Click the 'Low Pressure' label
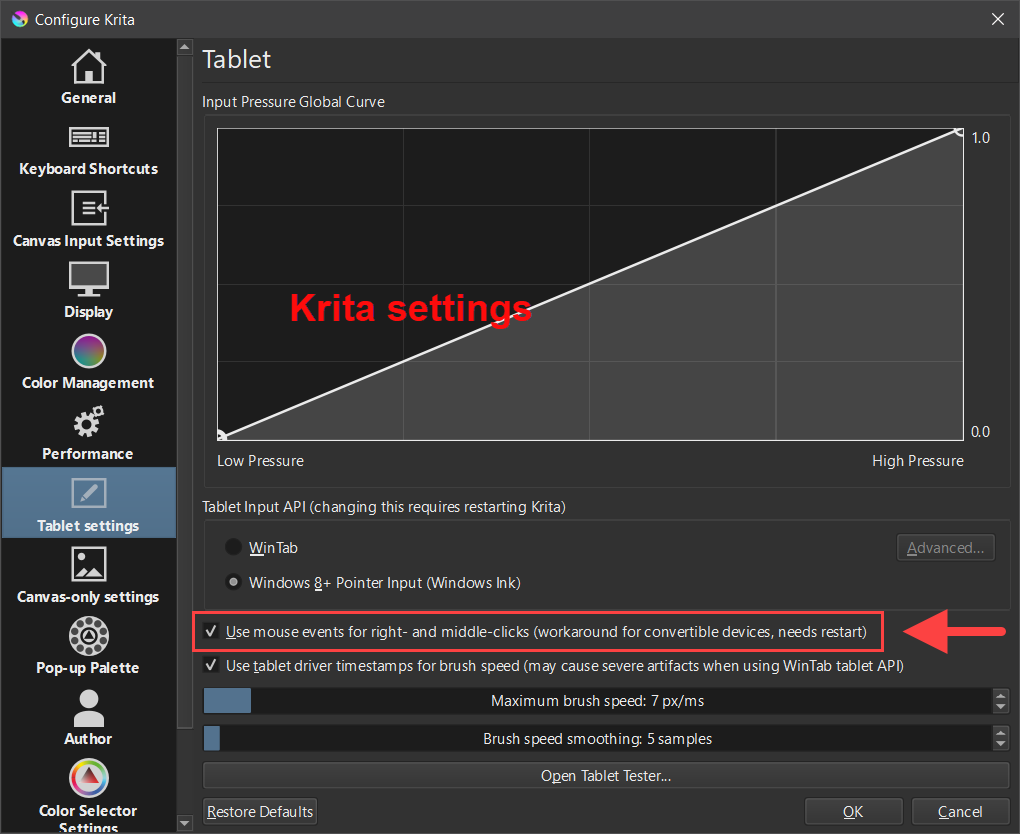The width and height of the screenshot is (1020, 834). pyautogui.click(x=260, y=461)
